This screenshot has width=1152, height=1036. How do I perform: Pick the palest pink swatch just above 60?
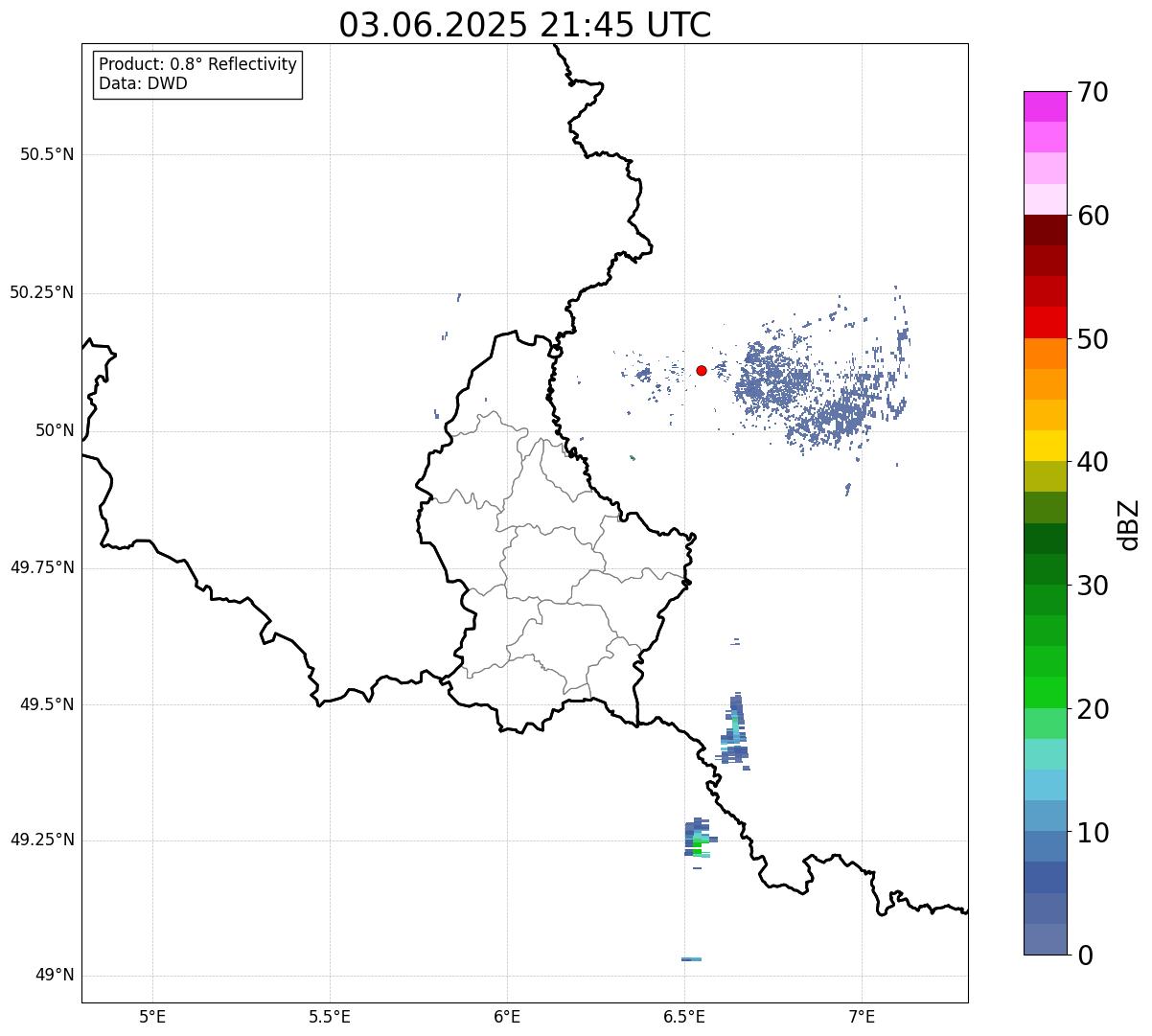(1046, 199)
